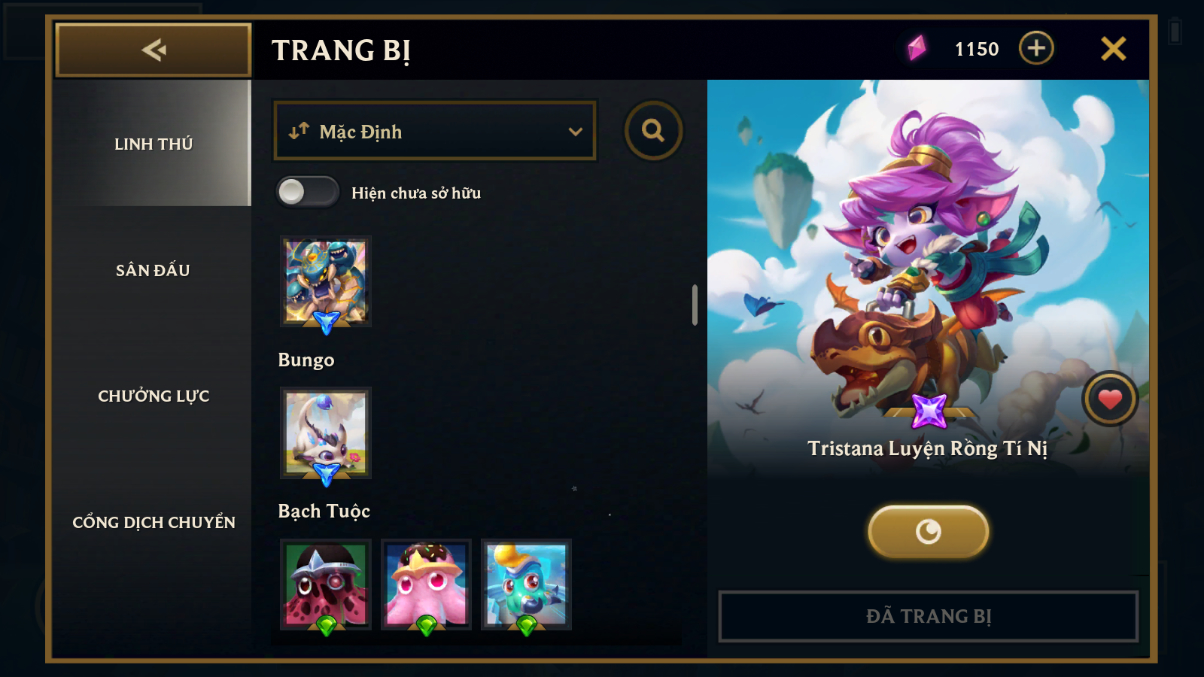Click the back arrow button
1204x677 pixels.
[x=153, y=49]
